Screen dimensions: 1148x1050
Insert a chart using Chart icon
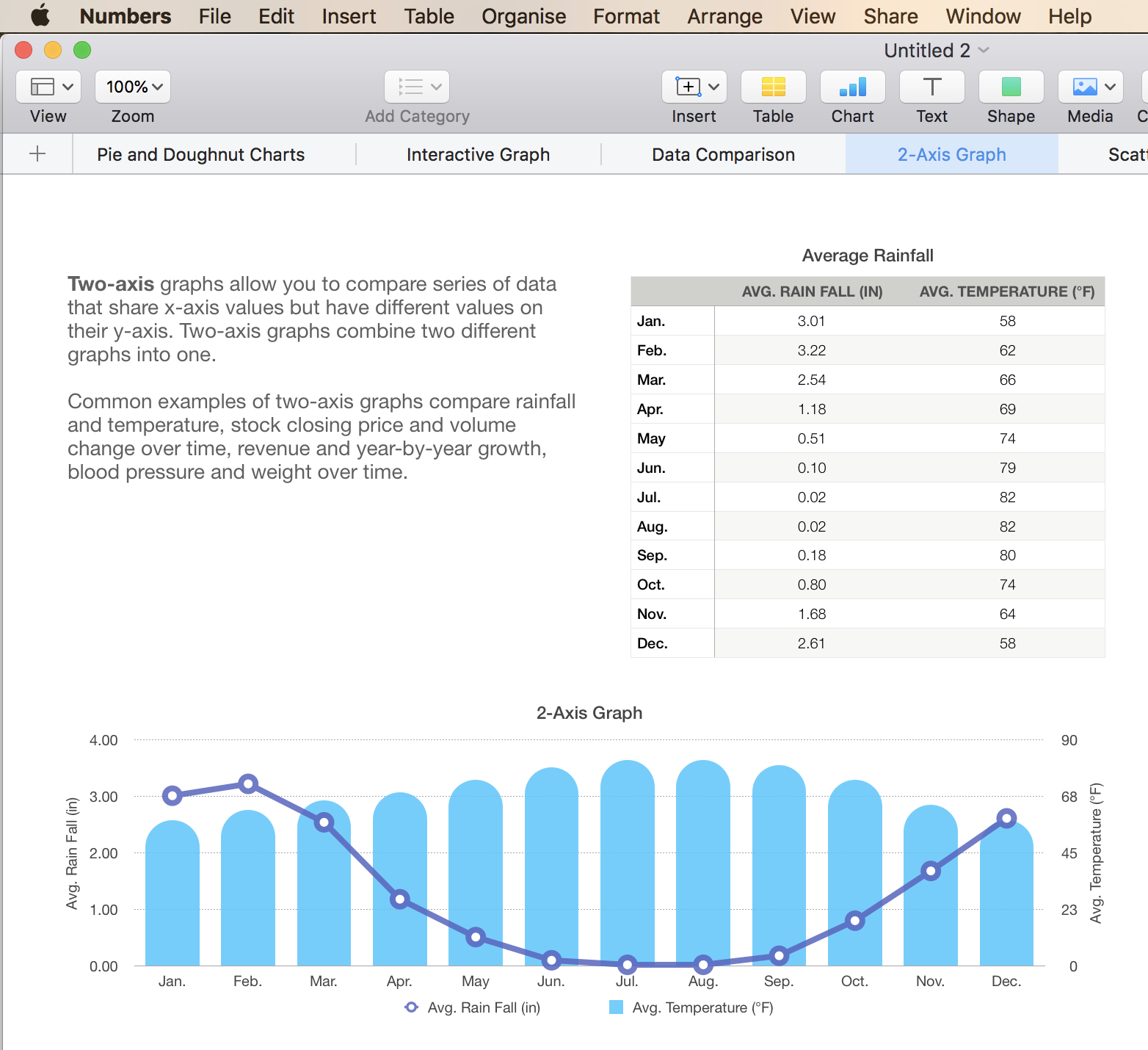pos(853,87)
